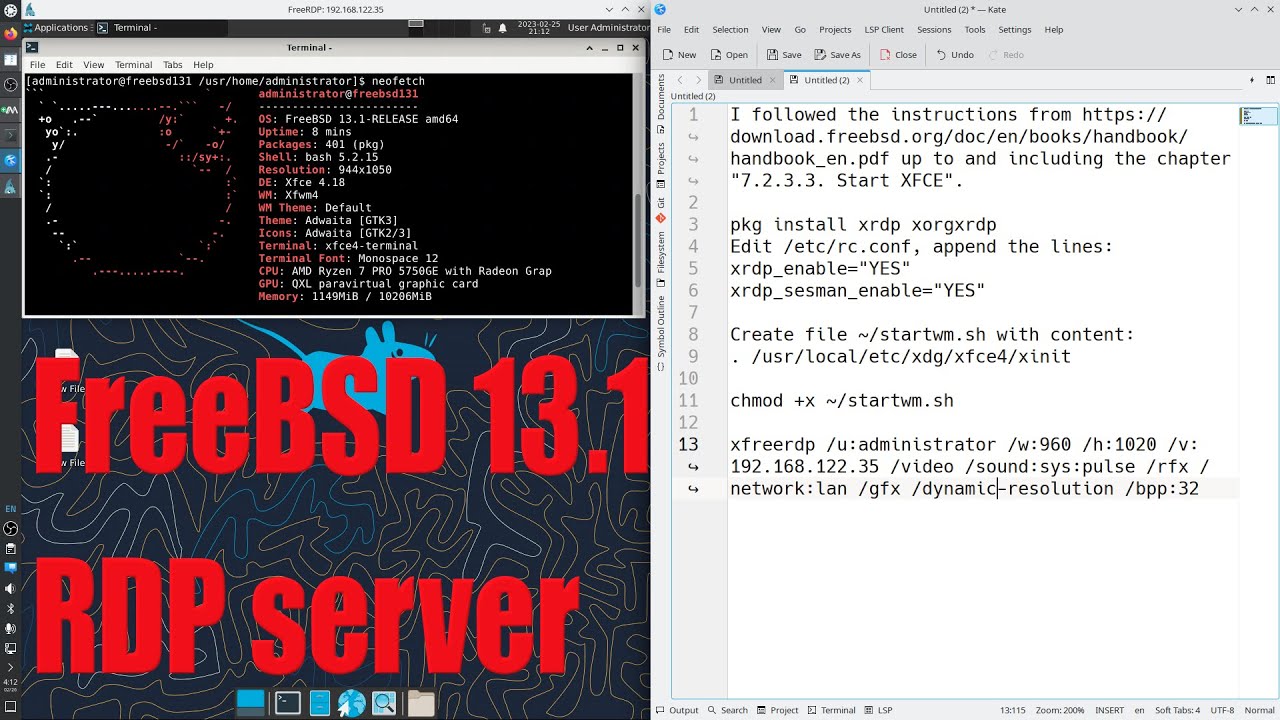Viewport: 1280px width, 720px height.
Task: Click split view icon at tab bar end
Action: [1271, 80]
